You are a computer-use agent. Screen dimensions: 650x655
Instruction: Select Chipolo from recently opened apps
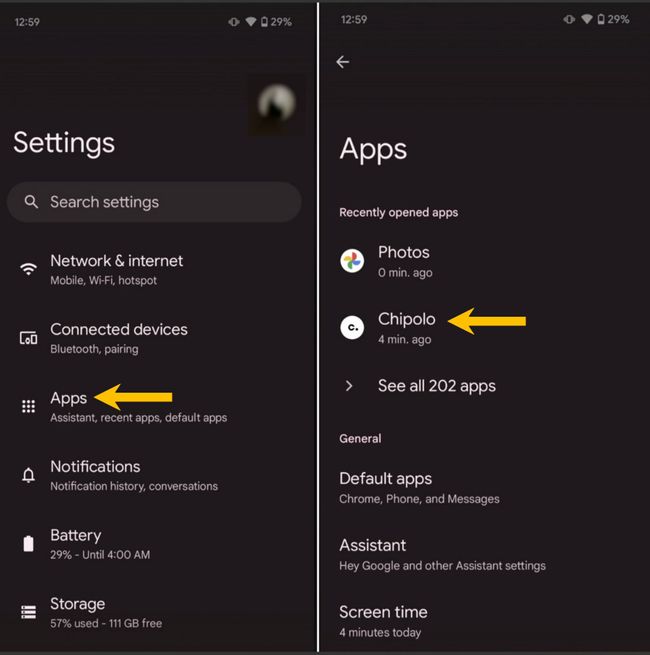click(484, 328)
